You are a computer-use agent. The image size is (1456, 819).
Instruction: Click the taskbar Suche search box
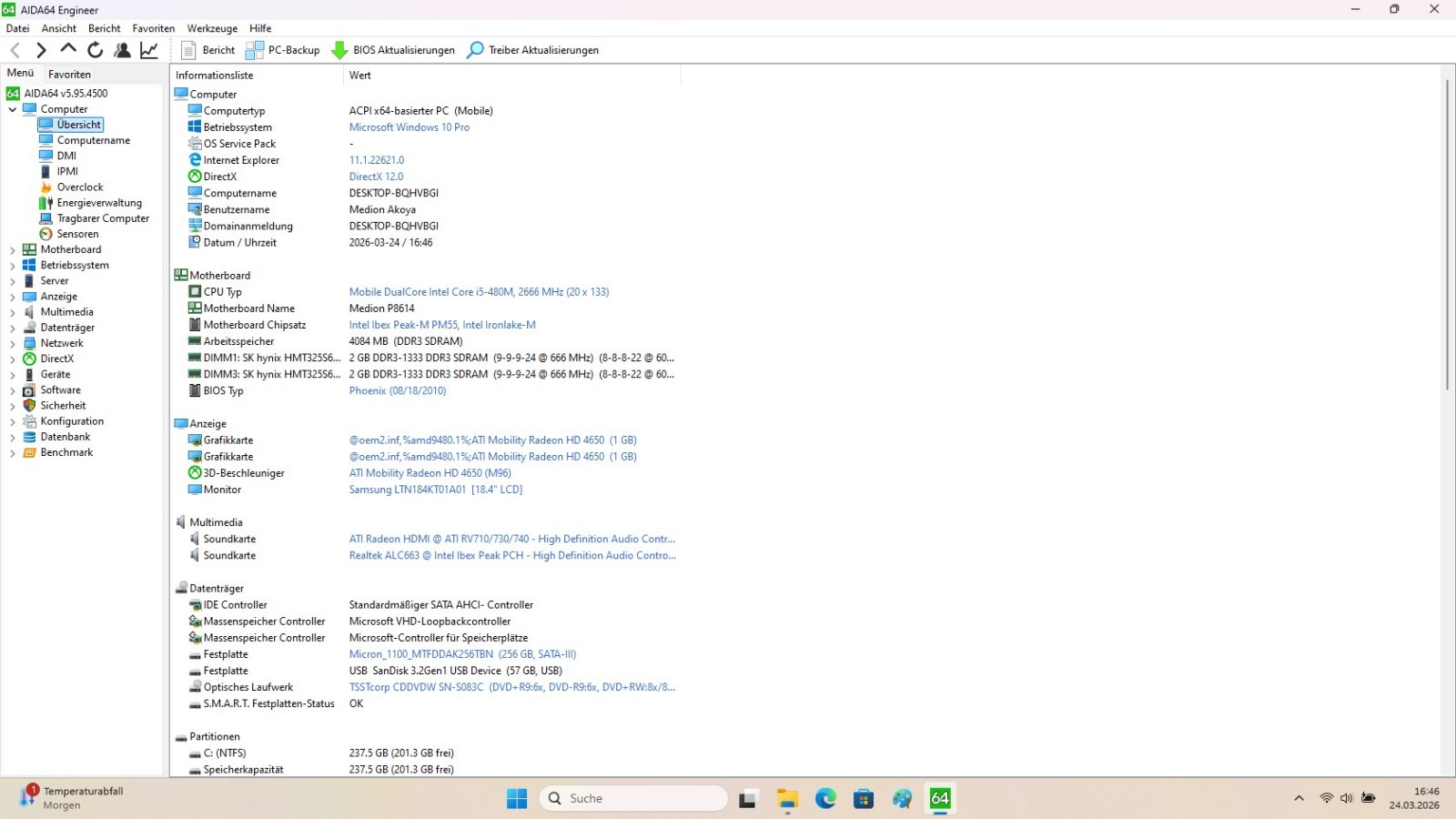click(633, 799)
